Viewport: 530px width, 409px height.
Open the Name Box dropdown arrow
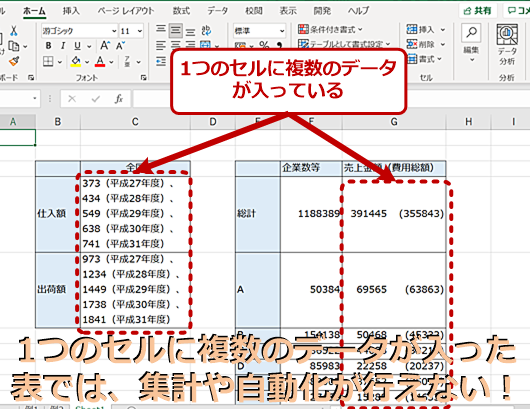click(34, 98)
